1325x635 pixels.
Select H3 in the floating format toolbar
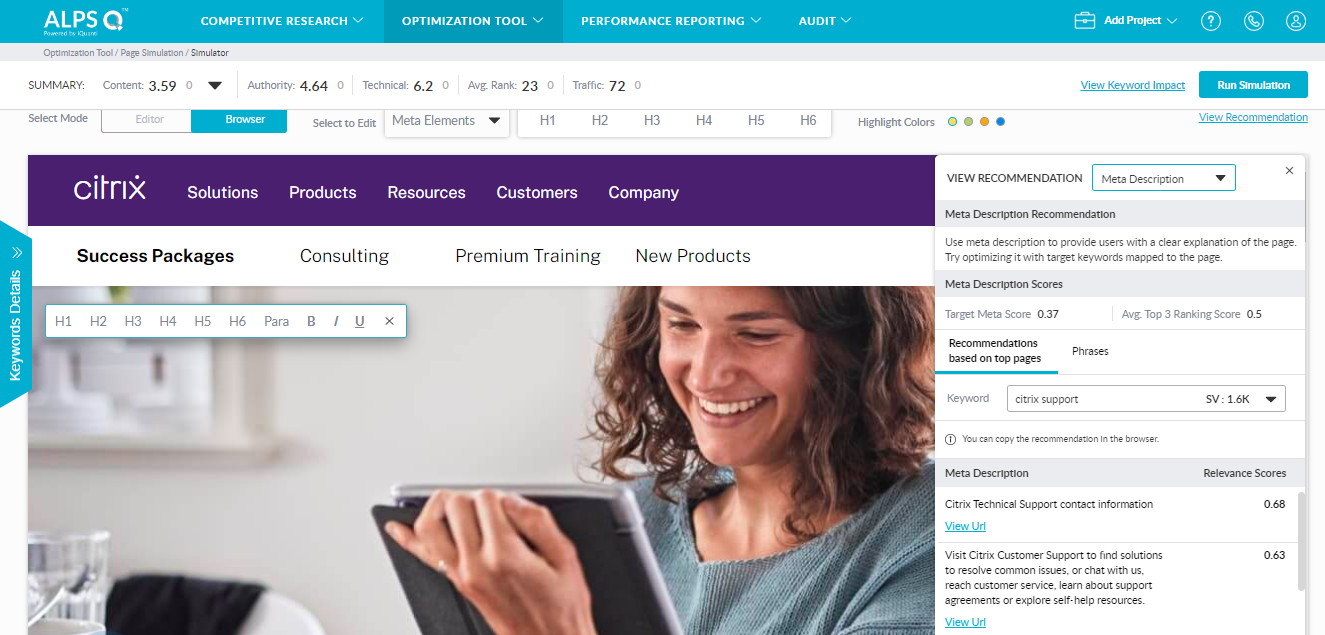click(133, 321)
